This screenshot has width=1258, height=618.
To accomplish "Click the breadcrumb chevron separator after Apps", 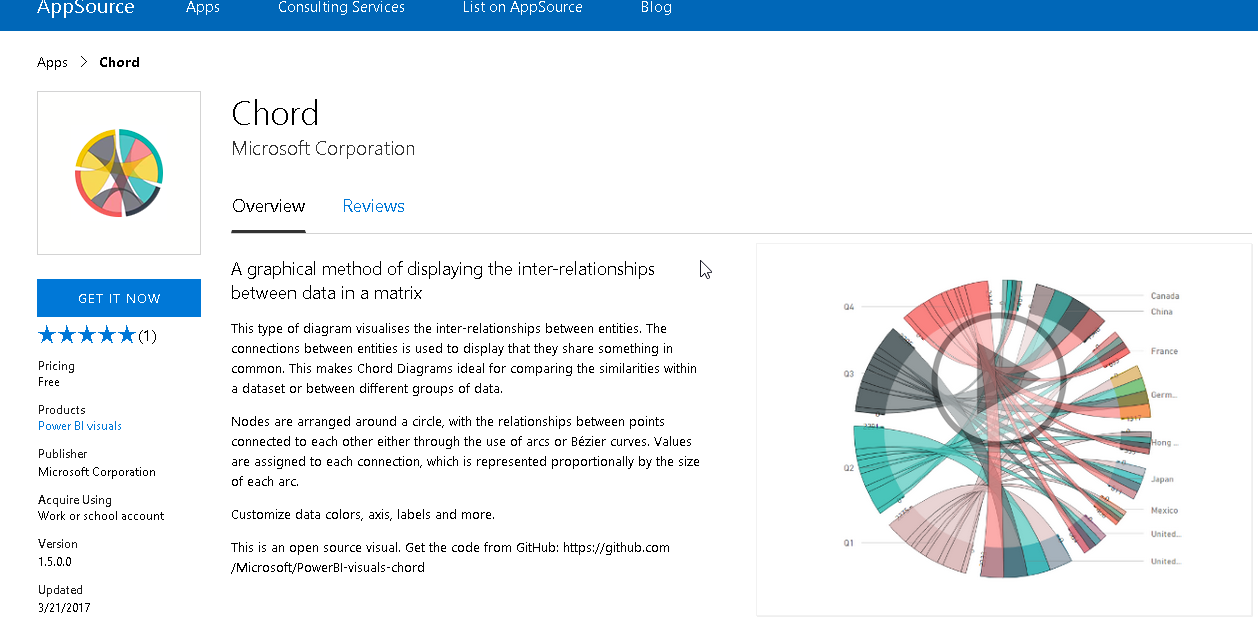I will tap(84, 62).
